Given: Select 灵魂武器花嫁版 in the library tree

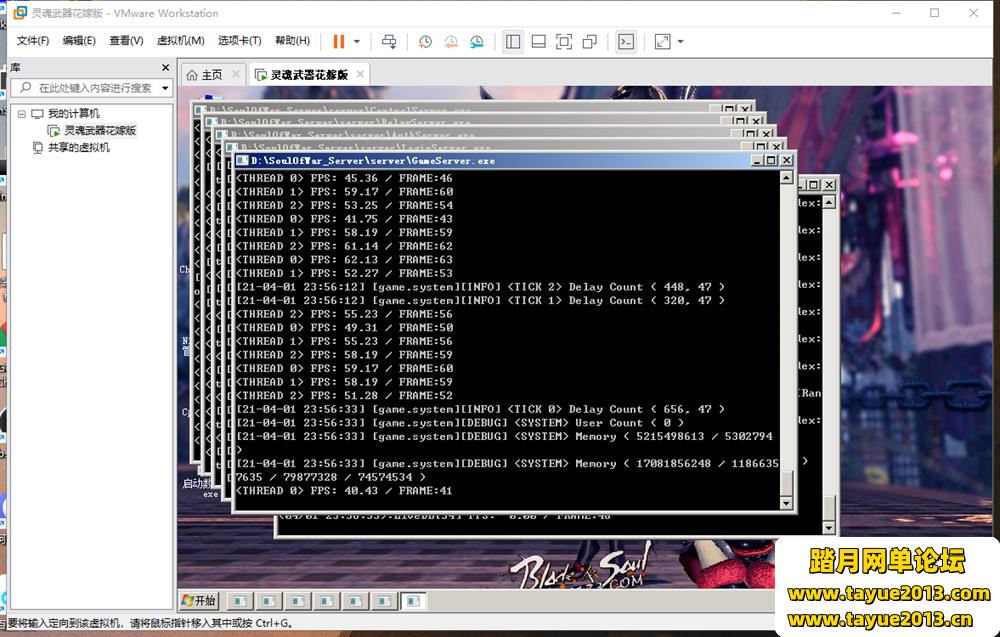Looking at the screenshot, I should pyautogui.click(x=100, y=131).
